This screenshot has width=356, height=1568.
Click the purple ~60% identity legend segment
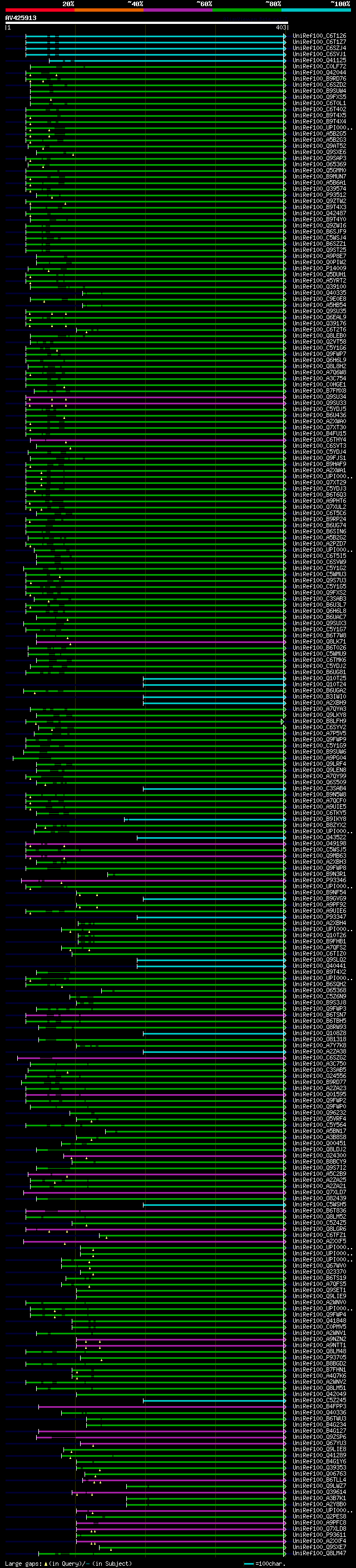coord(177,10)
